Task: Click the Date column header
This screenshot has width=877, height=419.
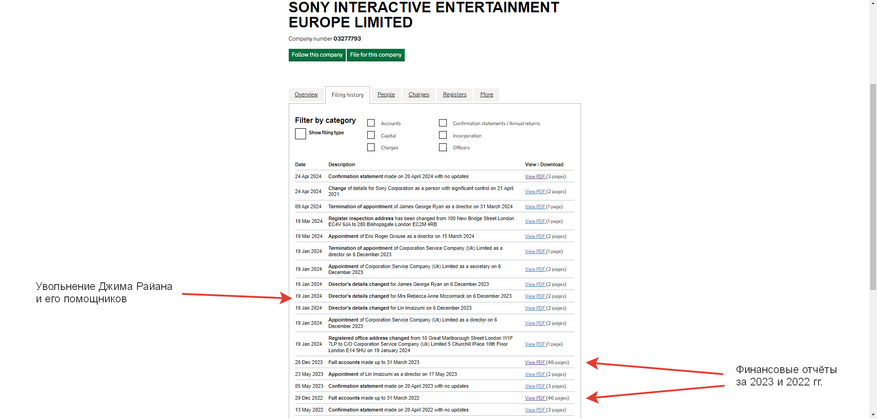Action: [300, 164]
